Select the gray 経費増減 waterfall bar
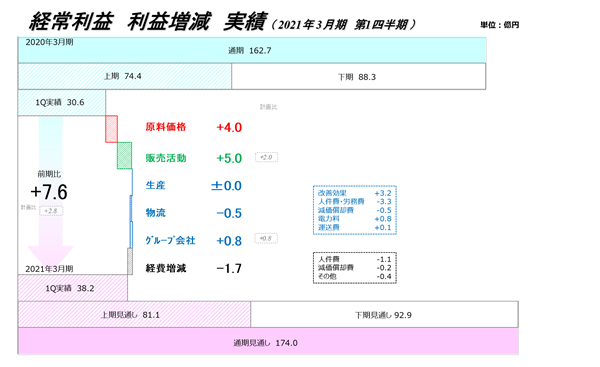The width and height of the screenshot is (600, 367). click(130, 261)
